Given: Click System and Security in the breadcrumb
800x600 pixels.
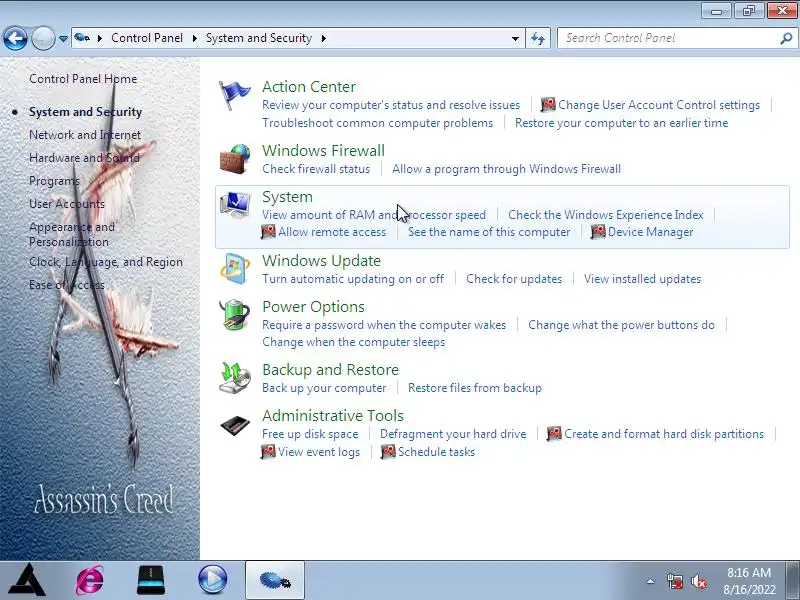Looking at the screenshot, I should click(x=259, y=38).
